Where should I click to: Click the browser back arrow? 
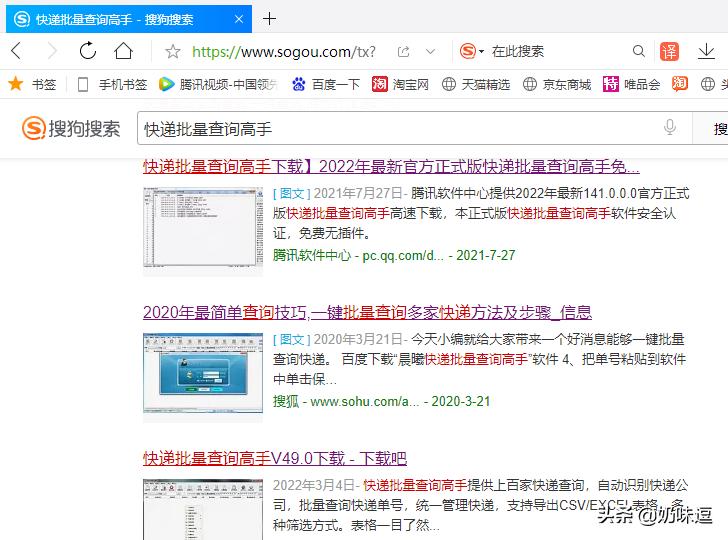point(16,51)
